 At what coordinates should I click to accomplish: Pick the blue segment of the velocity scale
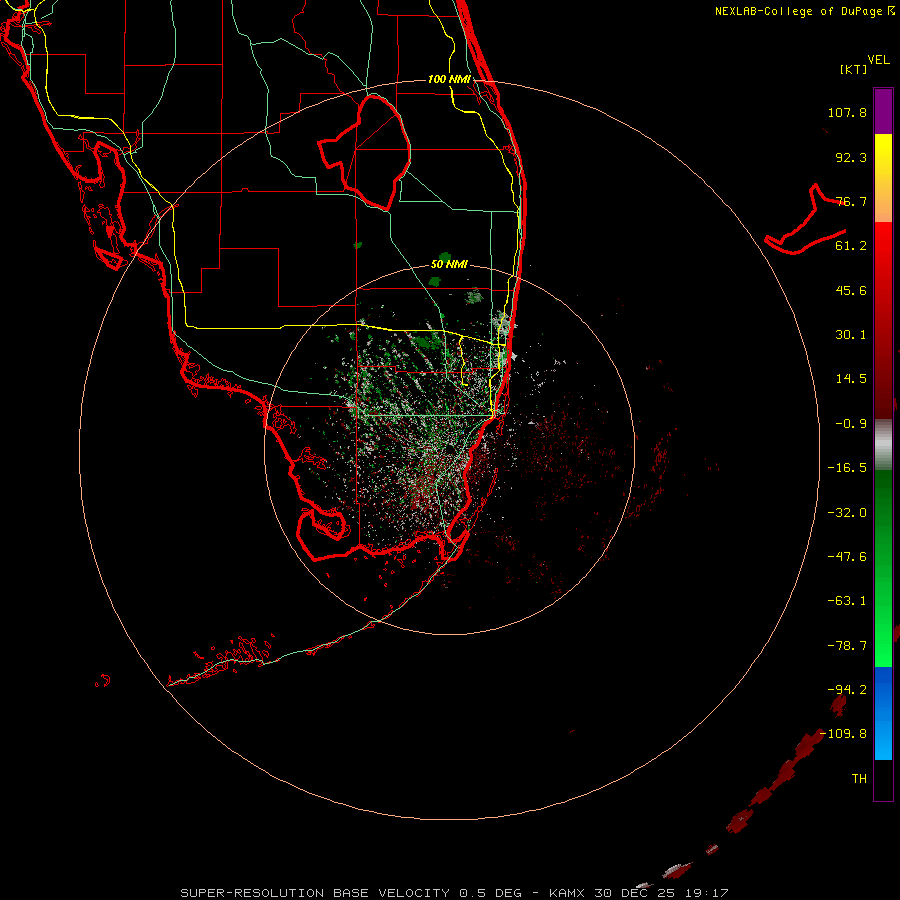click(883, 713)
